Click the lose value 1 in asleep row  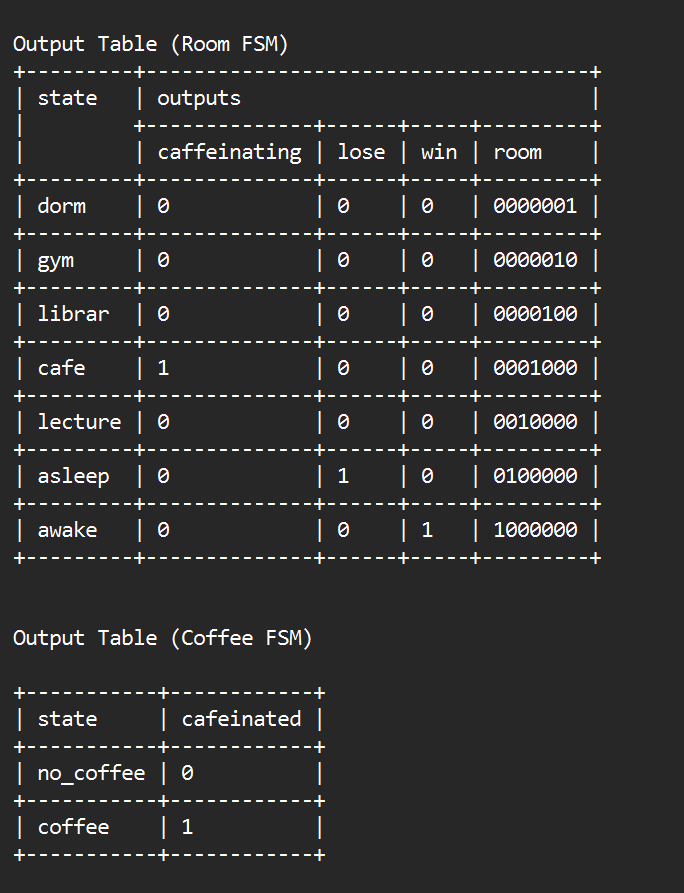point(343,476)
